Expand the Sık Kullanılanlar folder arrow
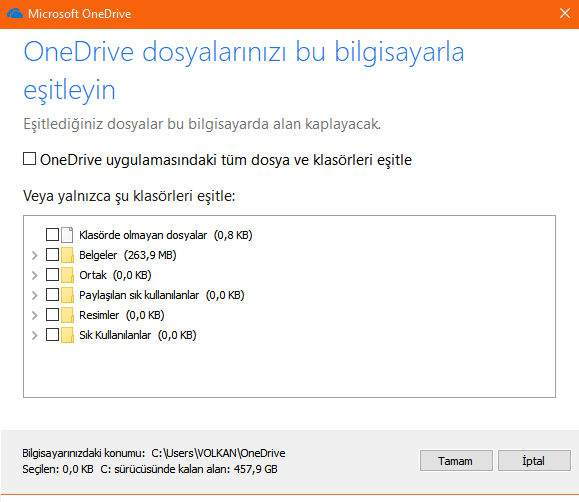 (35, 335)
